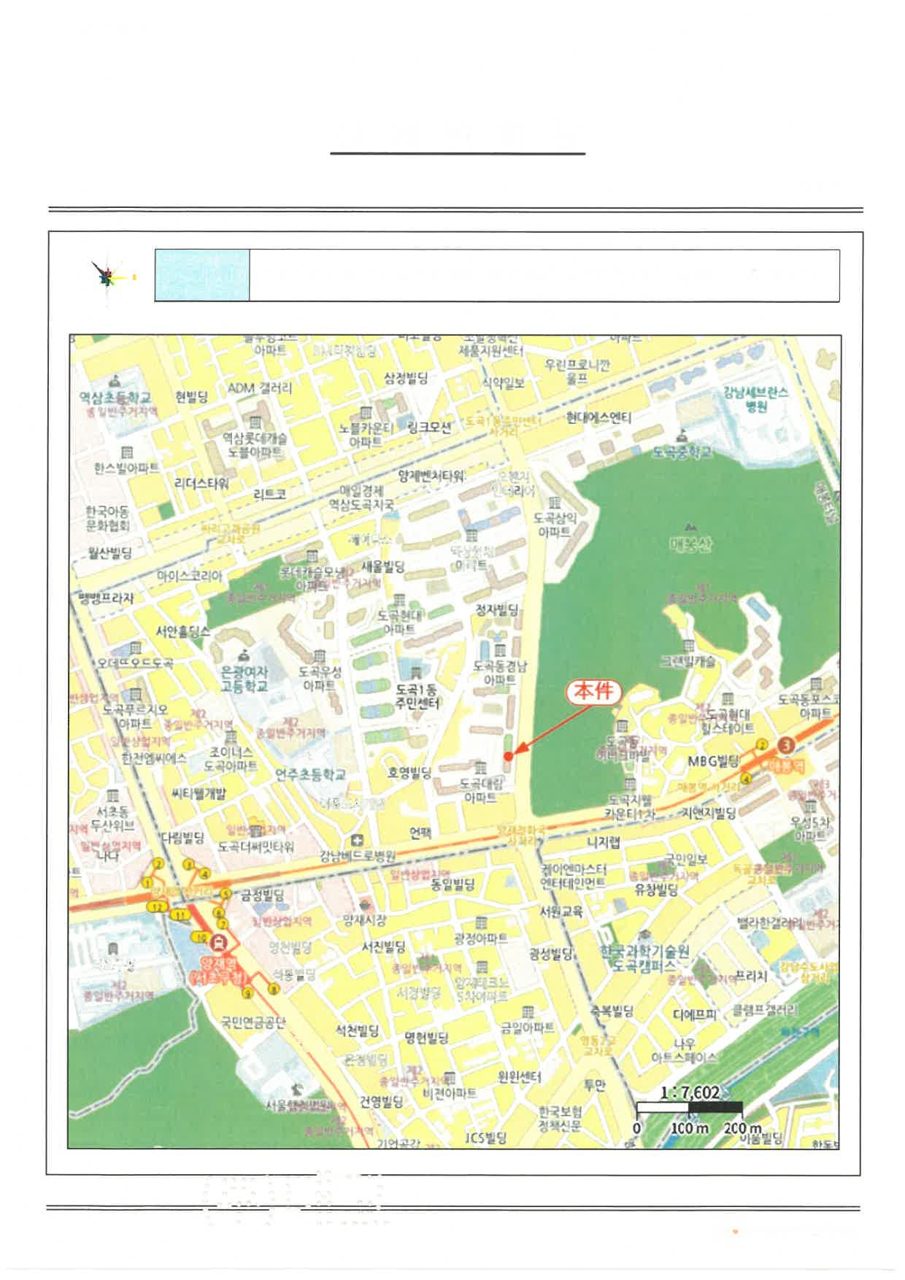The height and width of the screenshot is (1280, 905).
Task: Click the building icon above 광성아파트
Action: pos(481,922)
